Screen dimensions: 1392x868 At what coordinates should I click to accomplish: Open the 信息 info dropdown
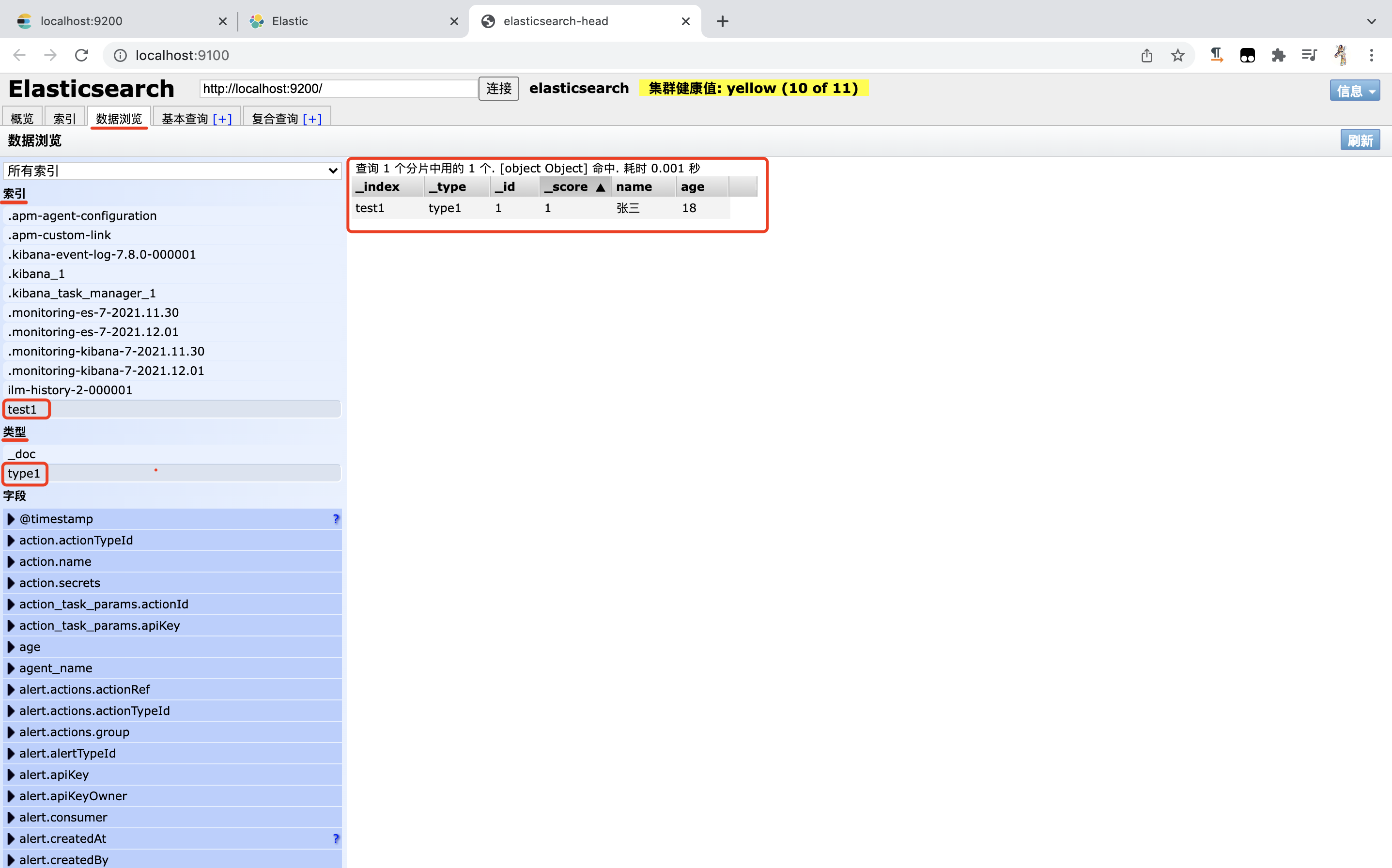click(x=1355, y=91)
